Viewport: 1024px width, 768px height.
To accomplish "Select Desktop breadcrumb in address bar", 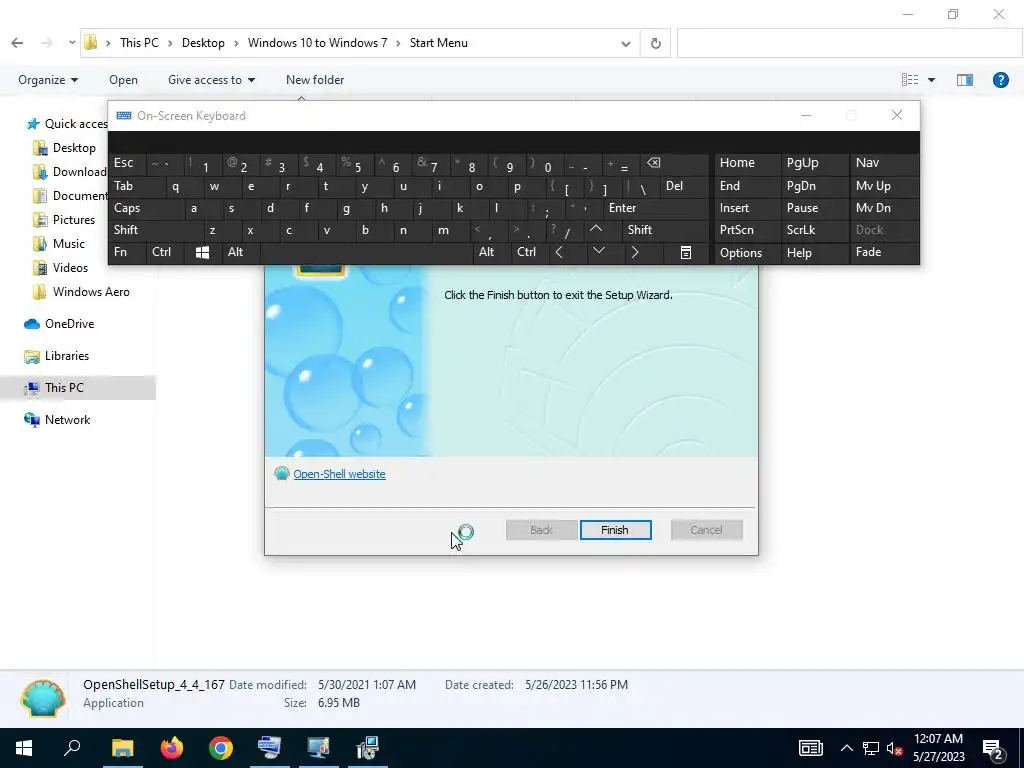I will point(203,43).
